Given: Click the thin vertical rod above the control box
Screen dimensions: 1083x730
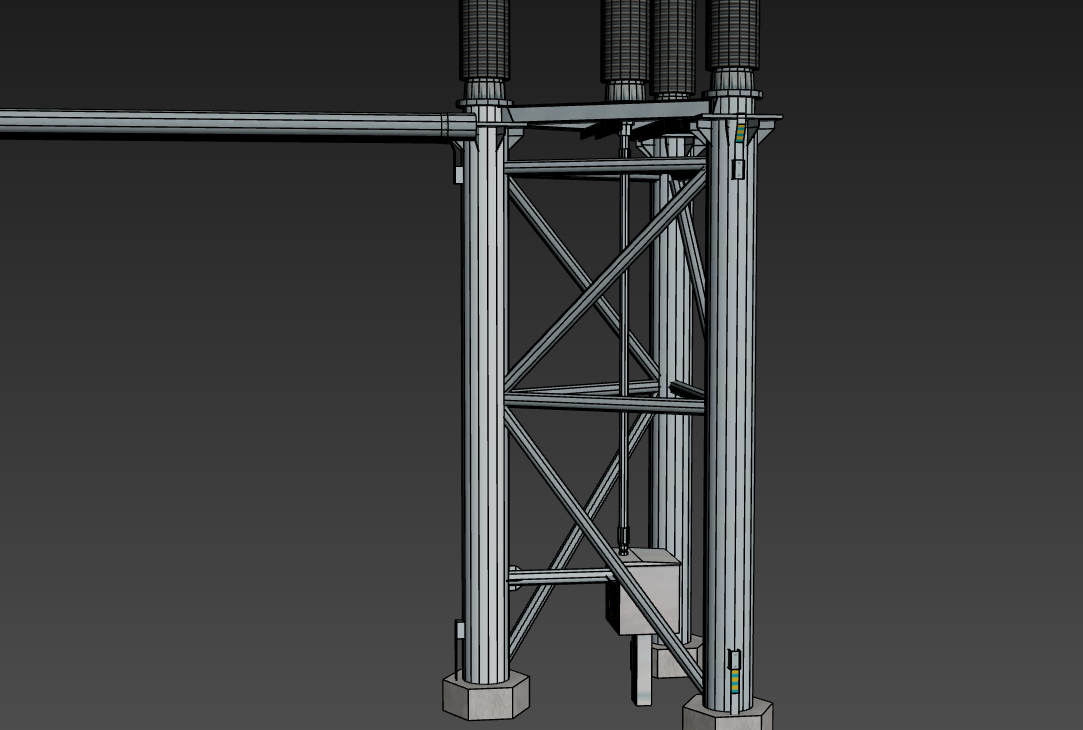Looking at the screenshot, I should [x=623, y=330].
